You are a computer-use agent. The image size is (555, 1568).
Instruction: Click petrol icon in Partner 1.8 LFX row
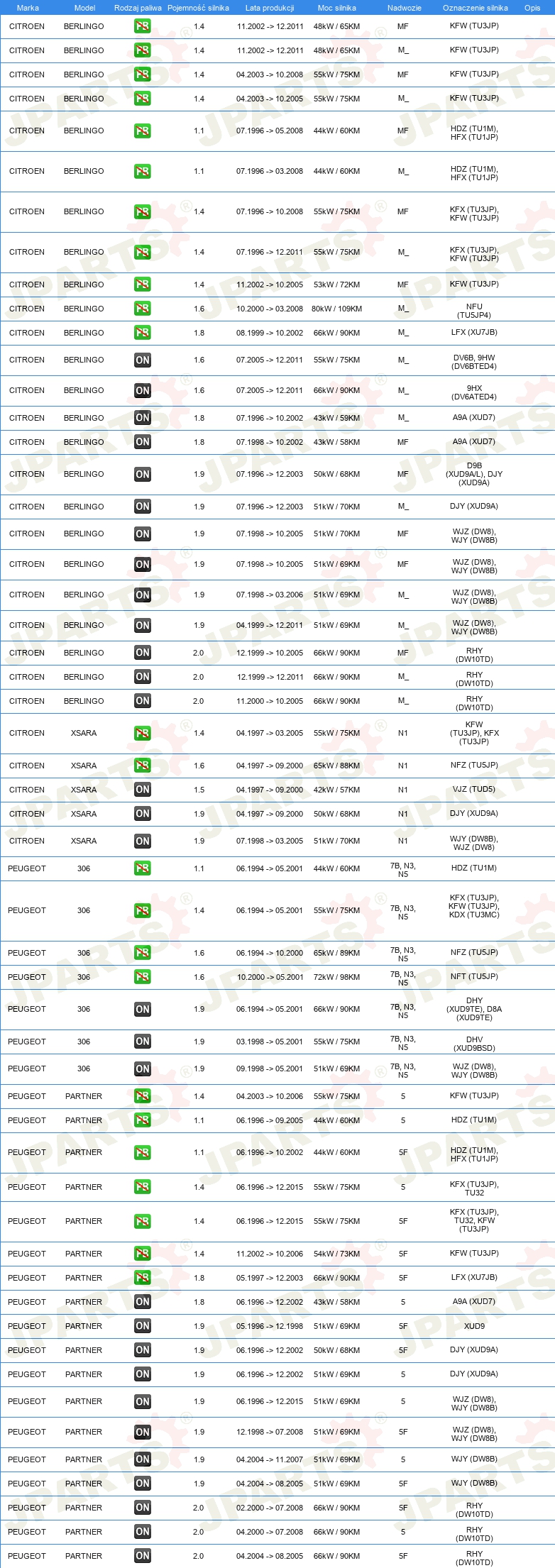coord(143,1278)
